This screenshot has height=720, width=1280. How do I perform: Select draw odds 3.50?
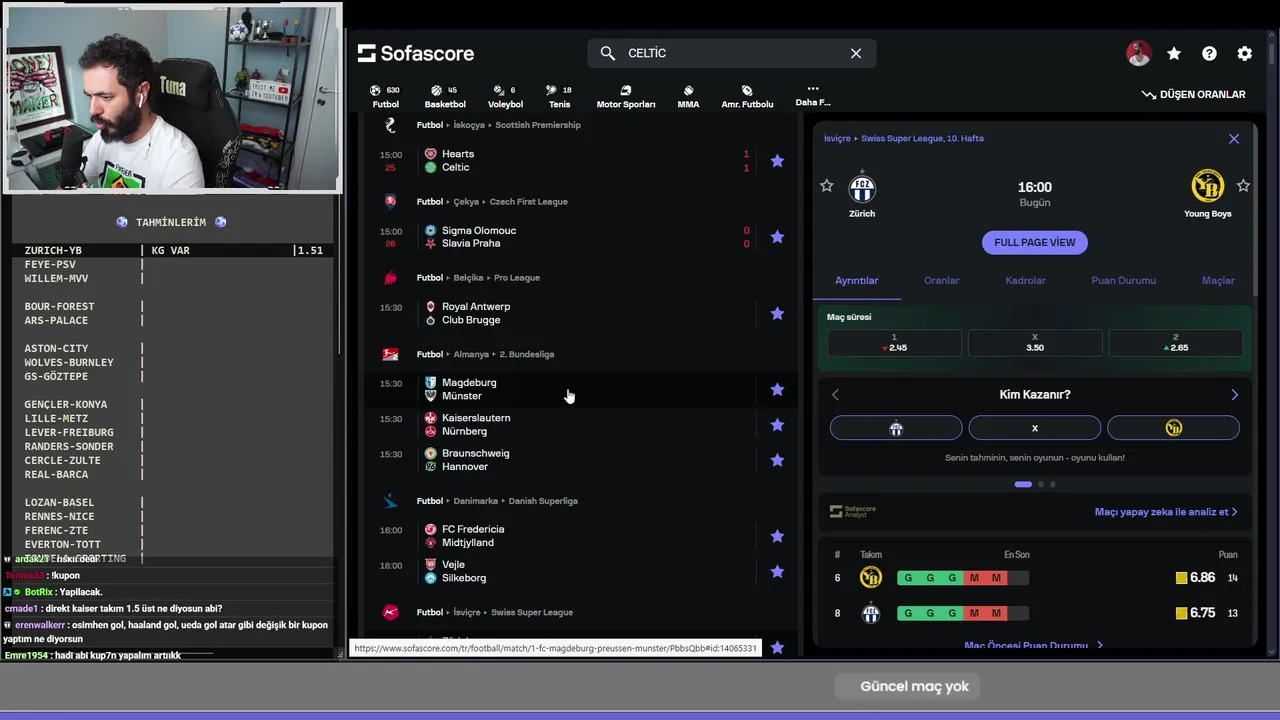[x=1035, y=343]
